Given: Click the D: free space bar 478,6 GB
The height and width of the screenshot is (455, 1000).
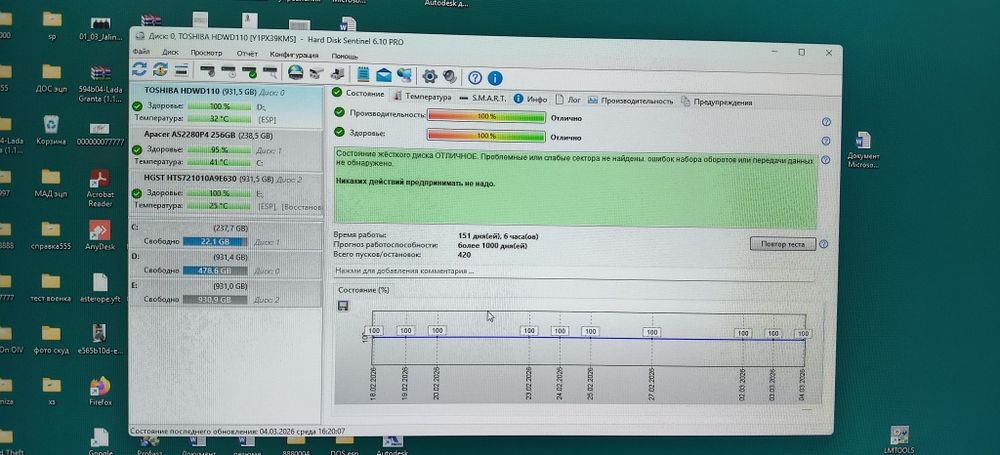Looking at the screenshot, I should click(x=215, y=271).
